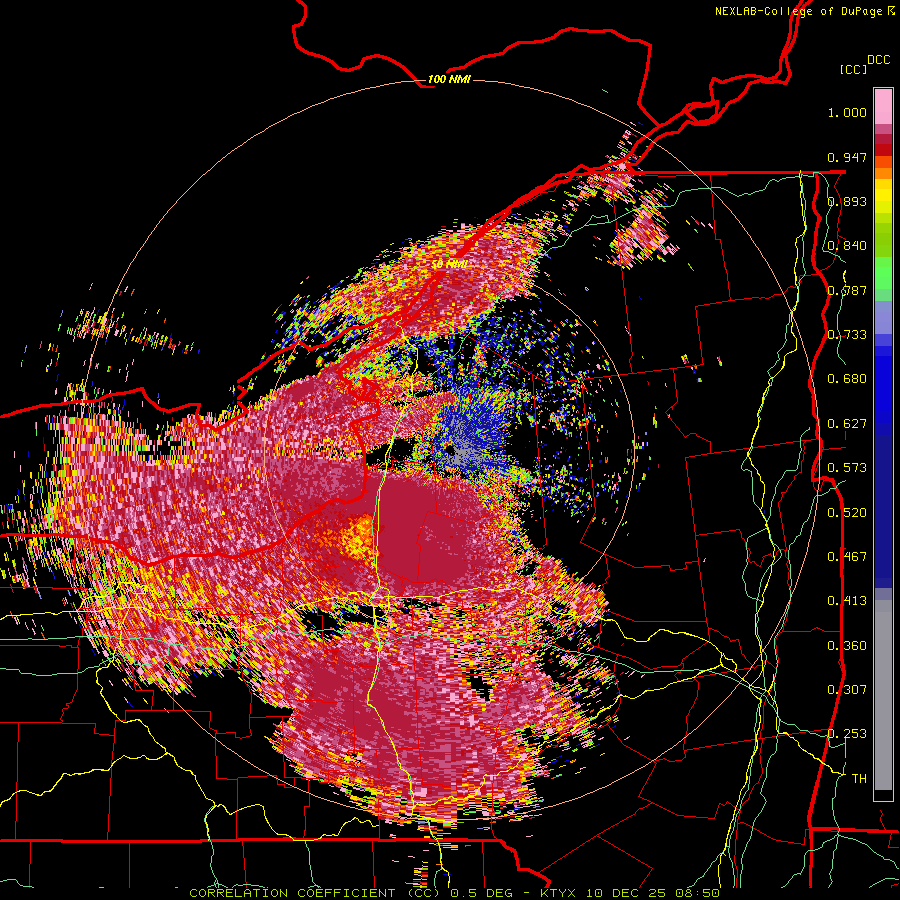Click the NEXLAB-College of DuPage header text
The image size is (900, 900).
(x=799, y=11)
